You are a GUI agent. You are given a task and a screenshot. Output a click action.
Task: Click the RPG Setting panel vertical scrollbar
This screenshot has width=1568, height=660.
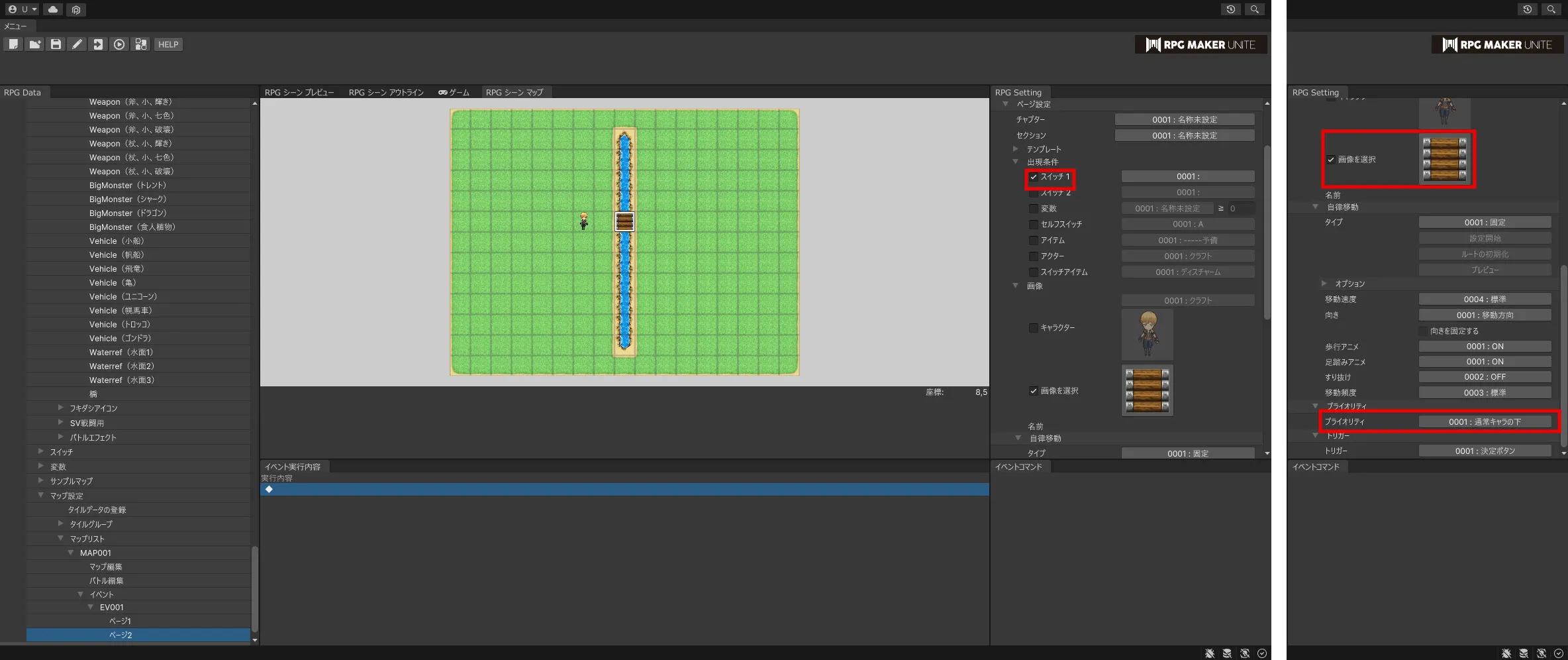point(1267,232)
